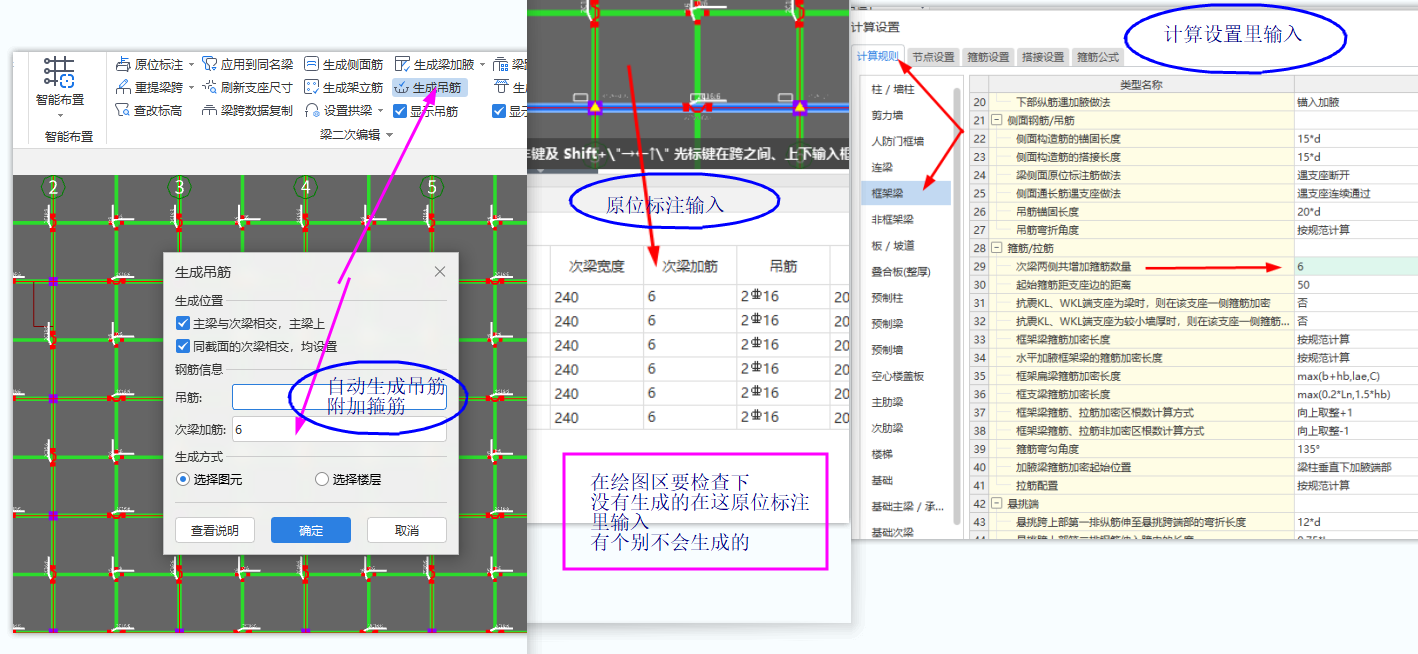Click the 查看说明 button
The image size is (1418, 654).
click(215, 530)
